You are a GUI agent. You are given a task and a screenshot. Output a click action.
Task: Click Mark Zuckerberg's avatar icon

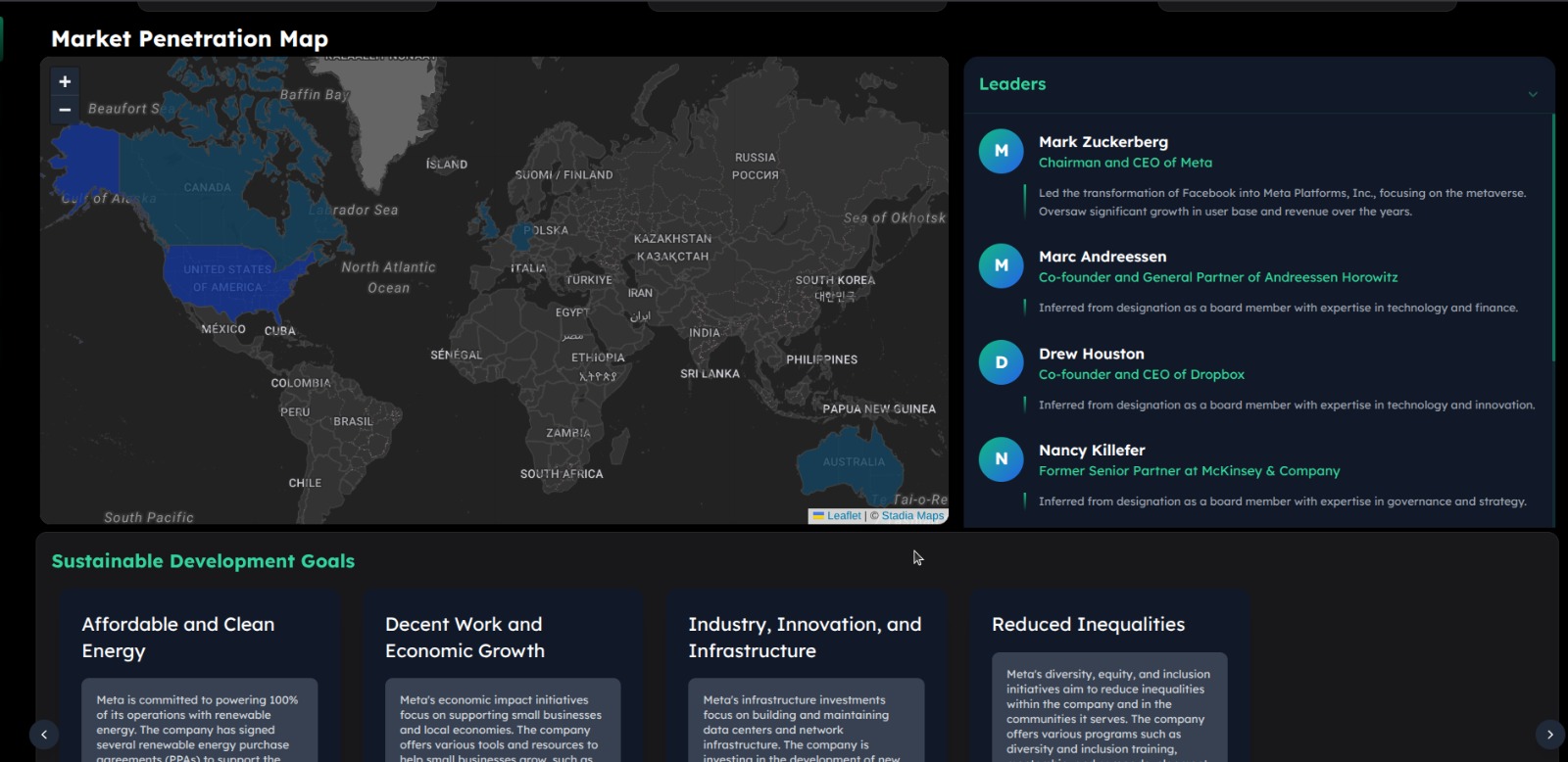tap(1002, 151)
